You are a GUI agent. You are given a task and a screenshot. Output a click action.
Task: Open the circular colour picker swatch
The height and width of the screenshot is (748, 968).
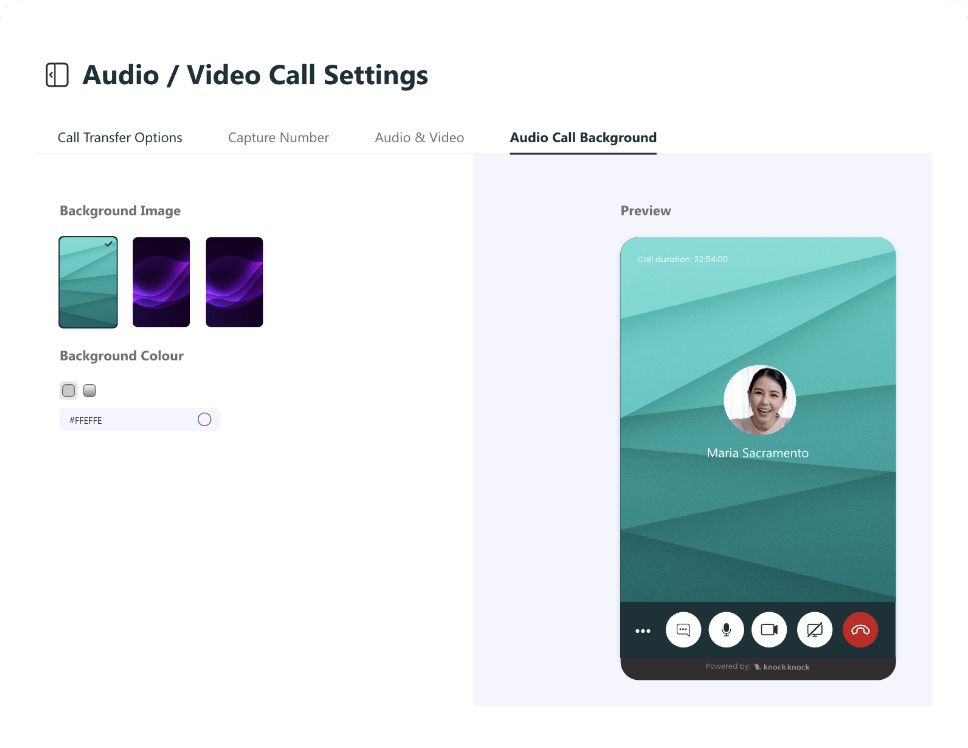point(204,420)
